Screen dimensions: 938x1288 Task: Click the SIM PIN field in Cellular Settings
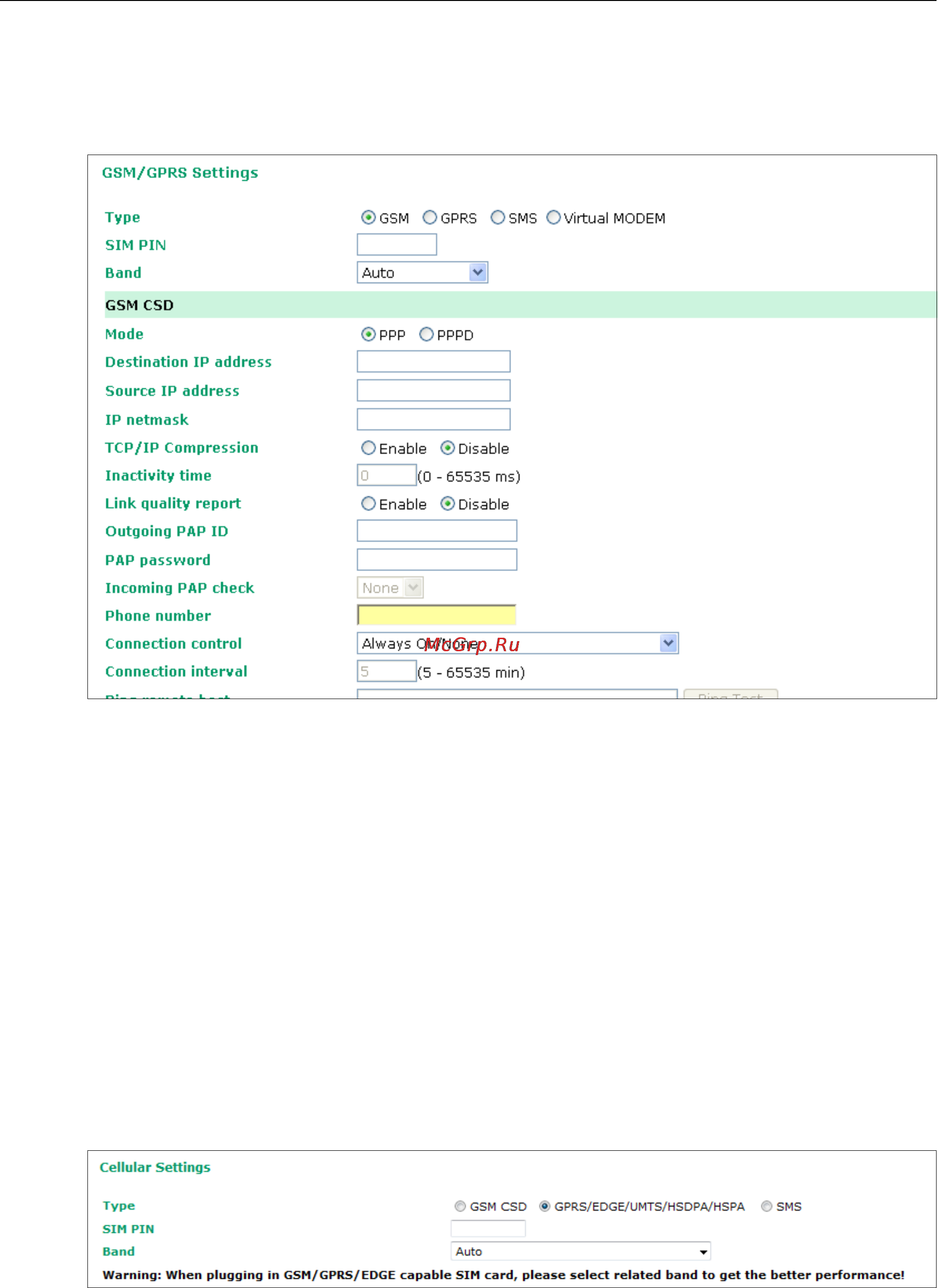488,1229
